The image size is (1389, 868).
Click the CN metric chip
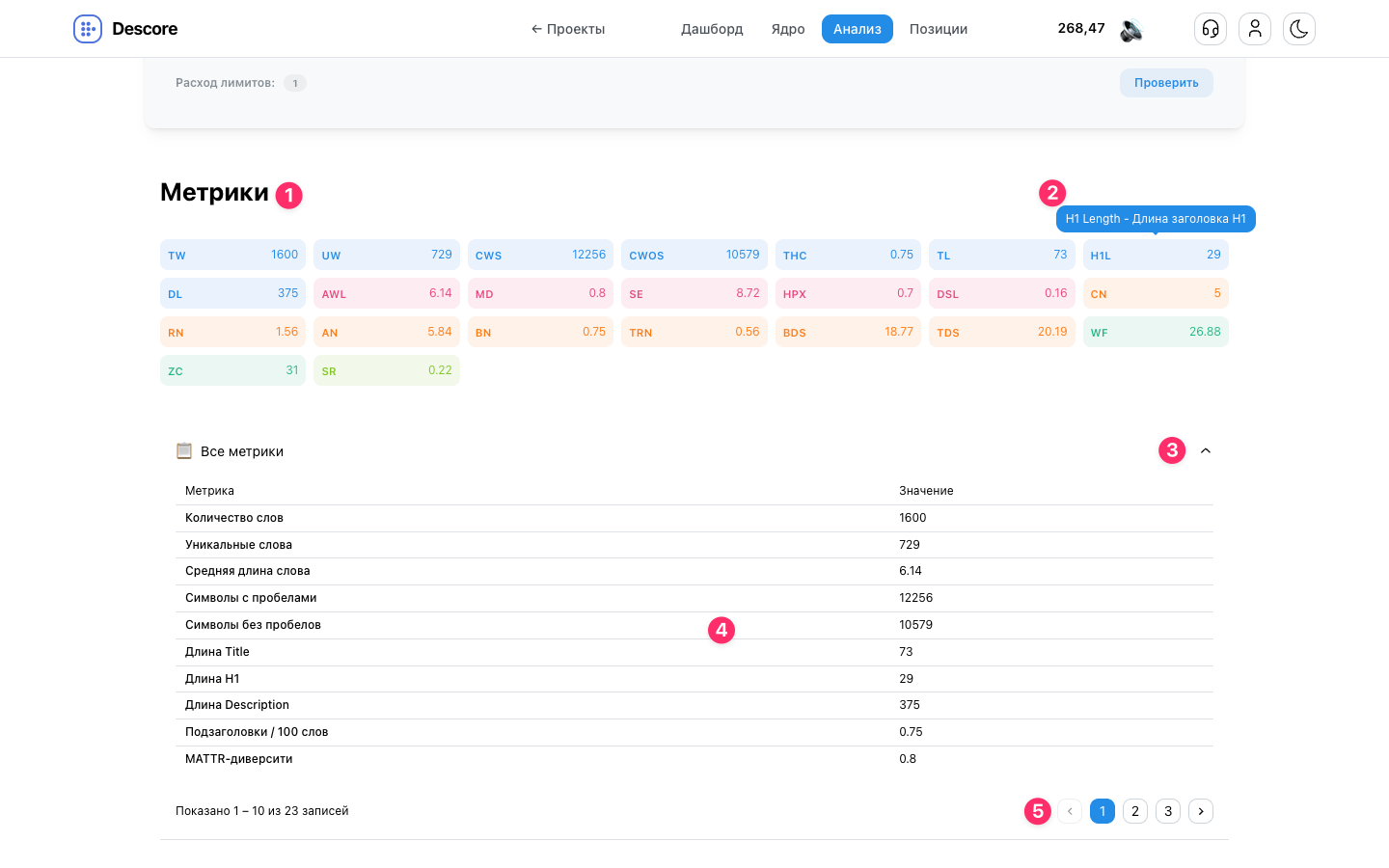pyautogui.click(x=1156, y=293)
